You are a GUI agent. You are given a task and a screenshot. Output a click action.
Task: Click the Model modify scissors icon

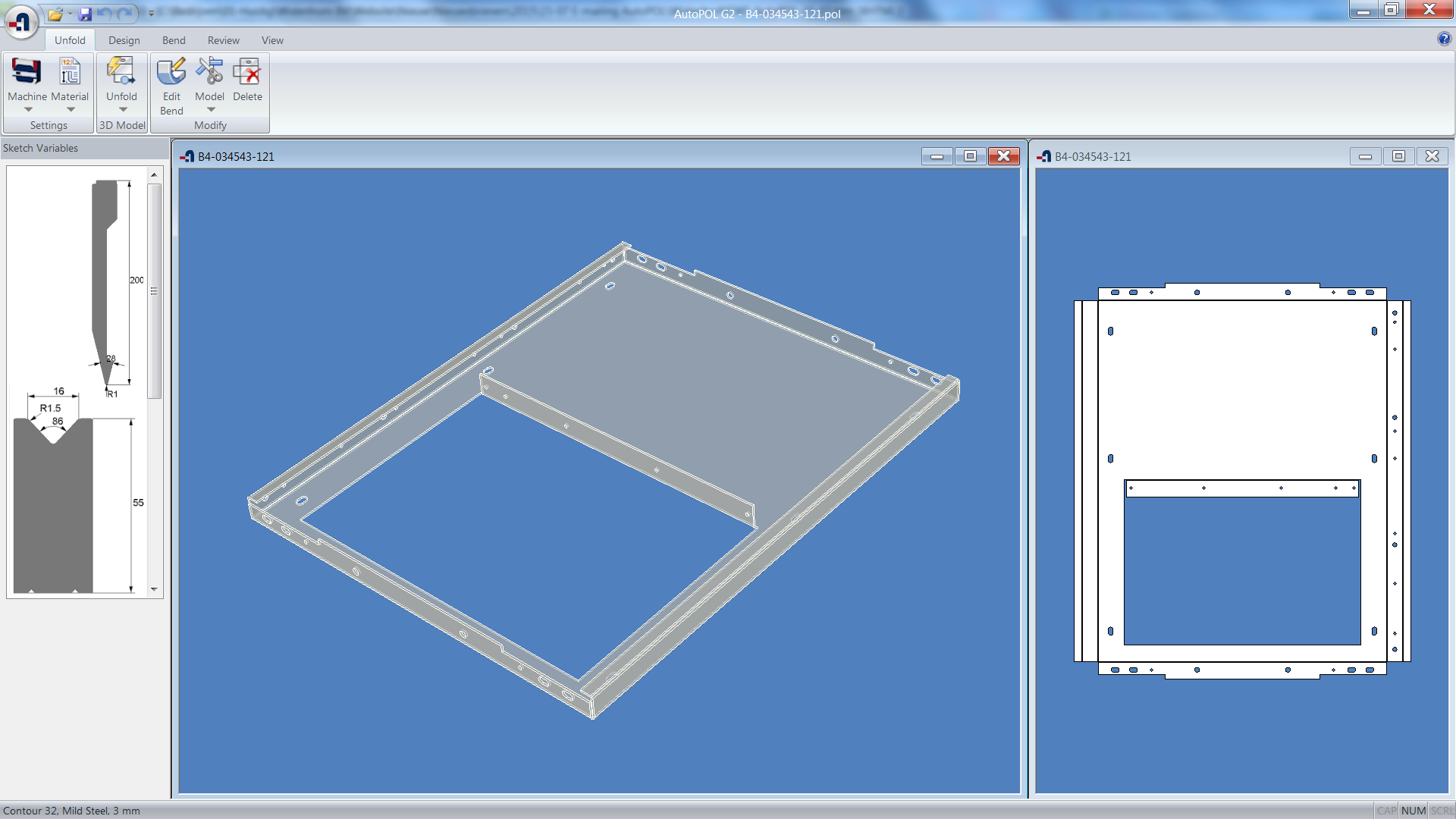coord(209,72)
